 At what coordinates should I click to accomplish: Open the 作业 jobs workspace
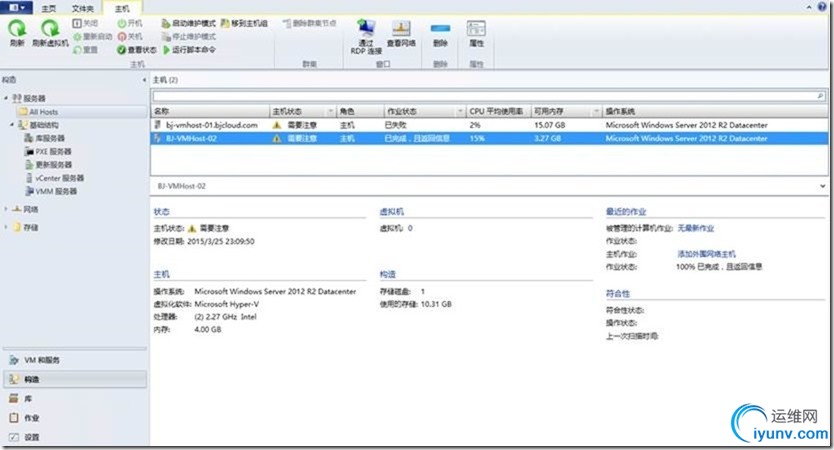tap(74, 418)
